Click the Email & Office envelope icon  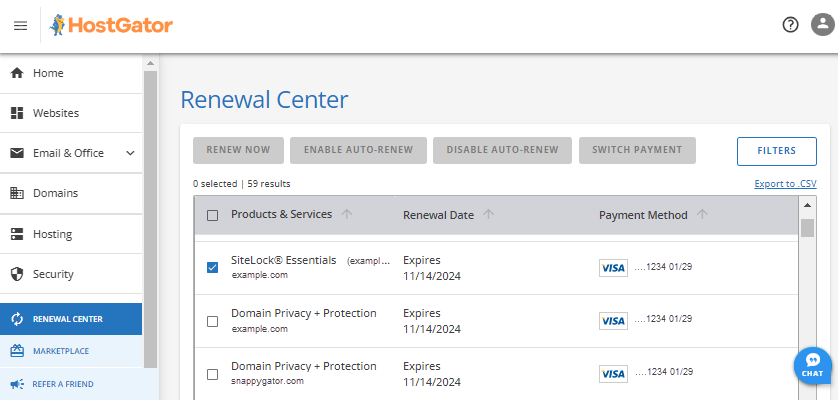(17, 153)
